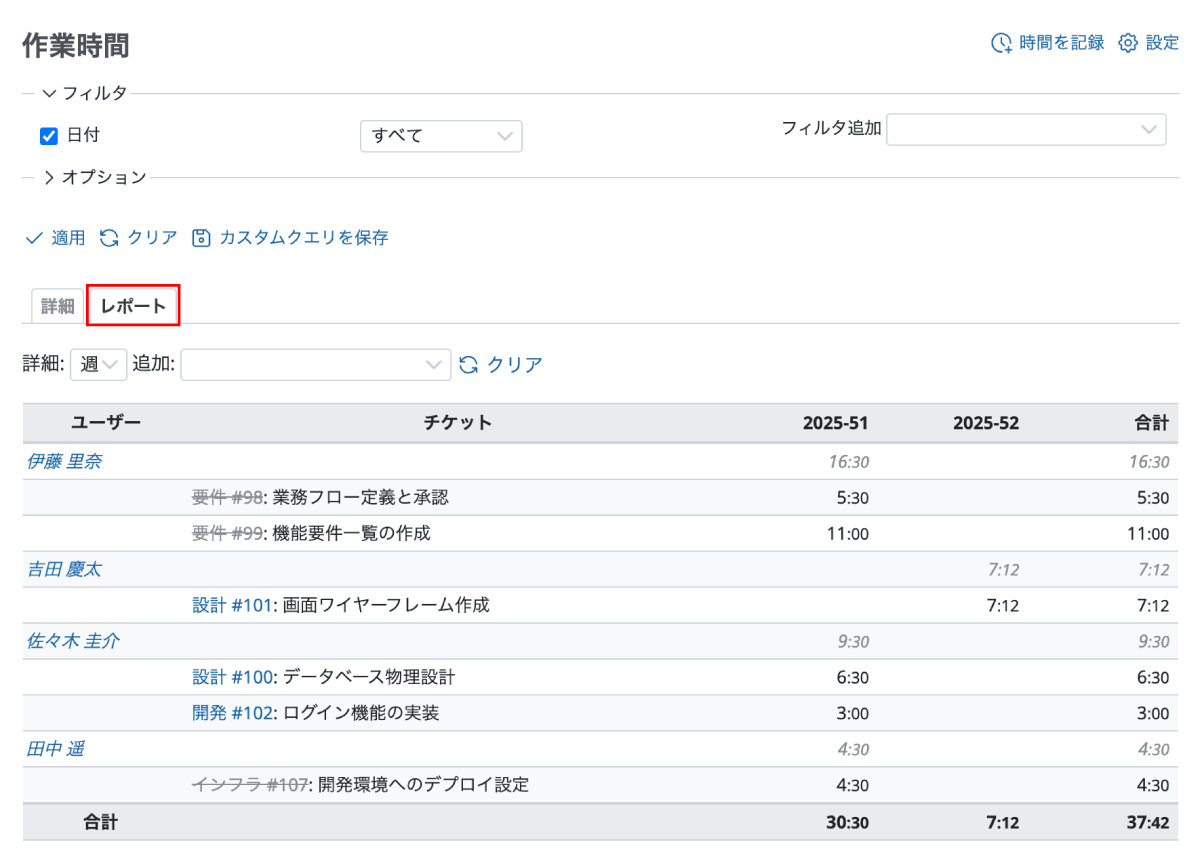Open user 佐々木 圭介 link
The width and height of the screenshot is (1200, 850).
click(x=72, y=641)
